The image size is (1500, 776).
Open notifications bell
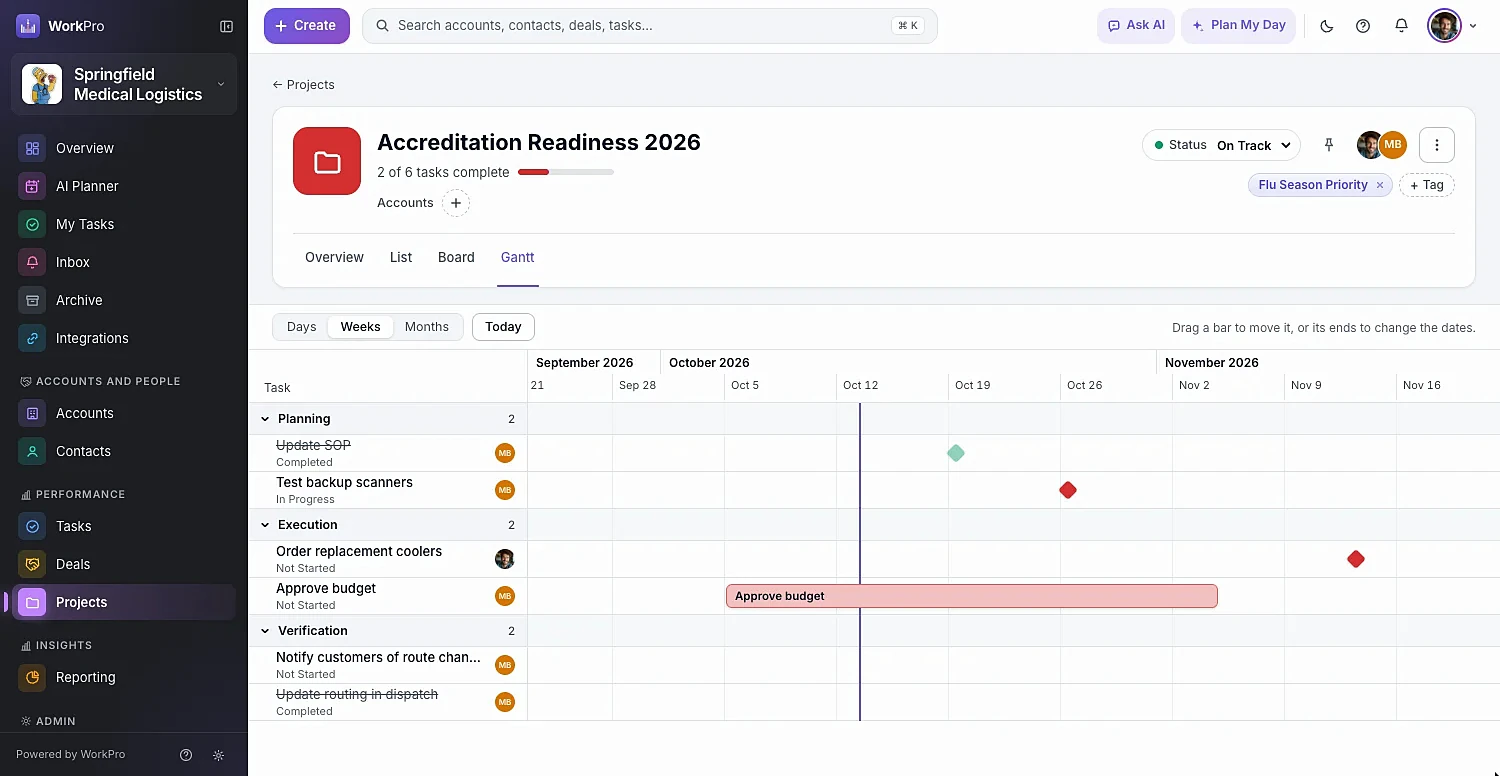(1401, 26)
